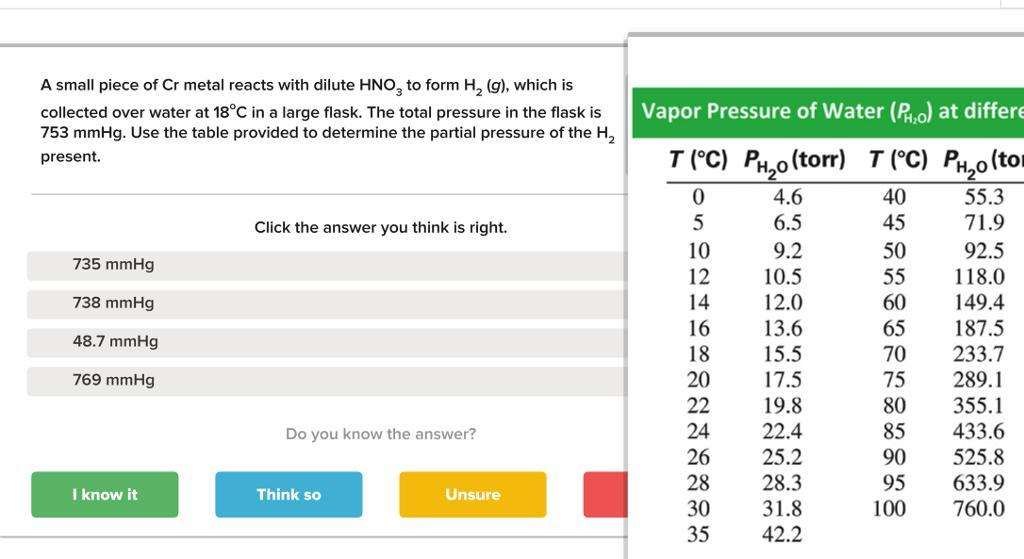The height and width of the screenshot is (559, 1024).
Task: Click the Vapor Pressure of Water table header
Action: (828, 112)
